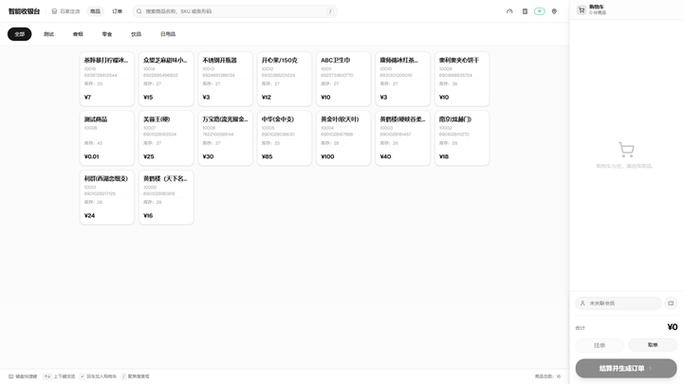Select the 日用品 category filter

[168, 34]
